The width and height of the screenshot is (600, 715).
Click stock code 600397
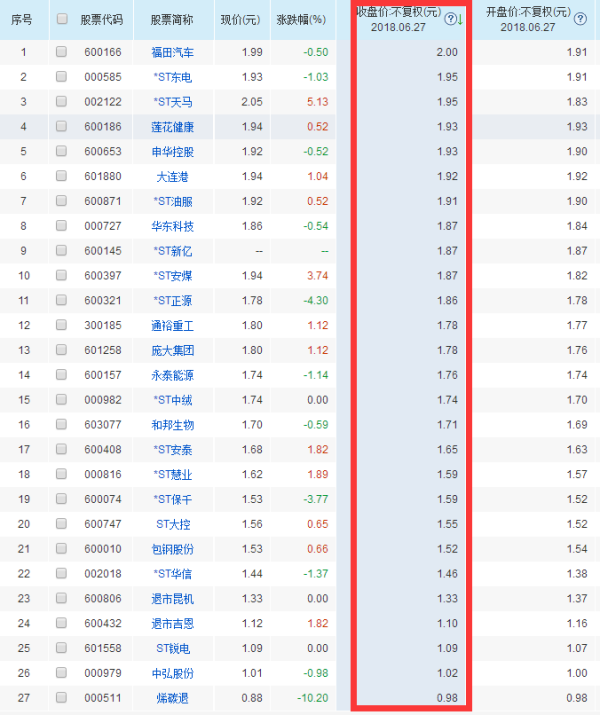(x=103, y=275)
